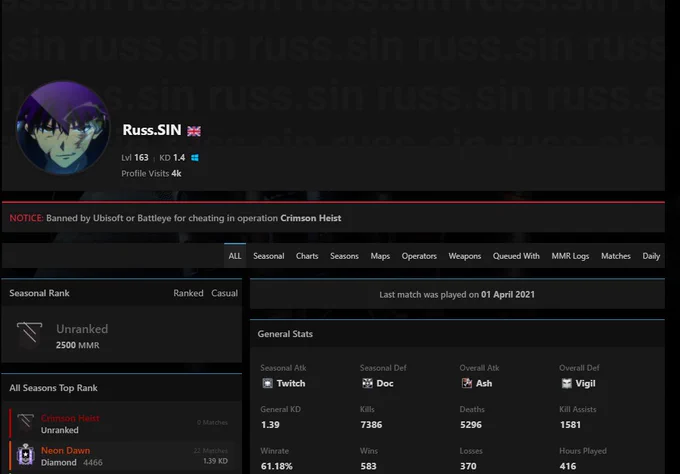Click the Ash operator icon
The height and width of the screenshot is (474, 680).
coord(467,383)
